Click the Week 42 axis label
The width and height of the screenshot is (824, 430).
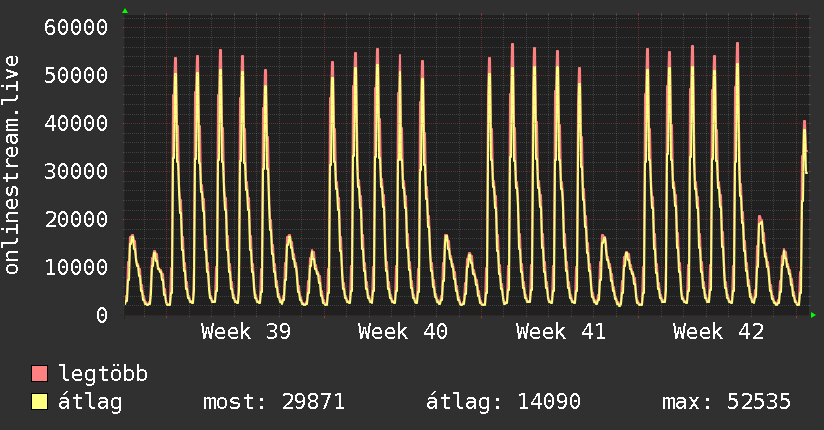pyautogui.click(x=718, y=332)
